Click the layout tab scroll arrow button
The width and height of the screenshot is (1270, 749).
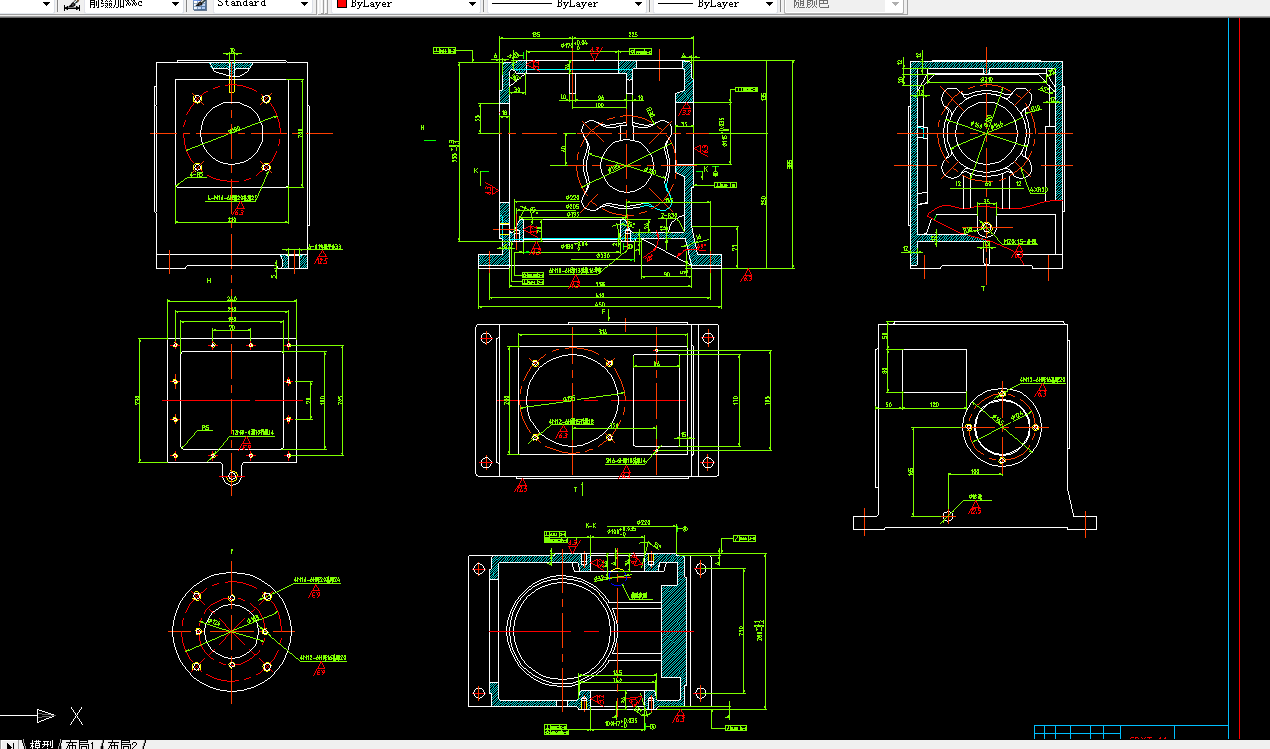click(11, 744)
